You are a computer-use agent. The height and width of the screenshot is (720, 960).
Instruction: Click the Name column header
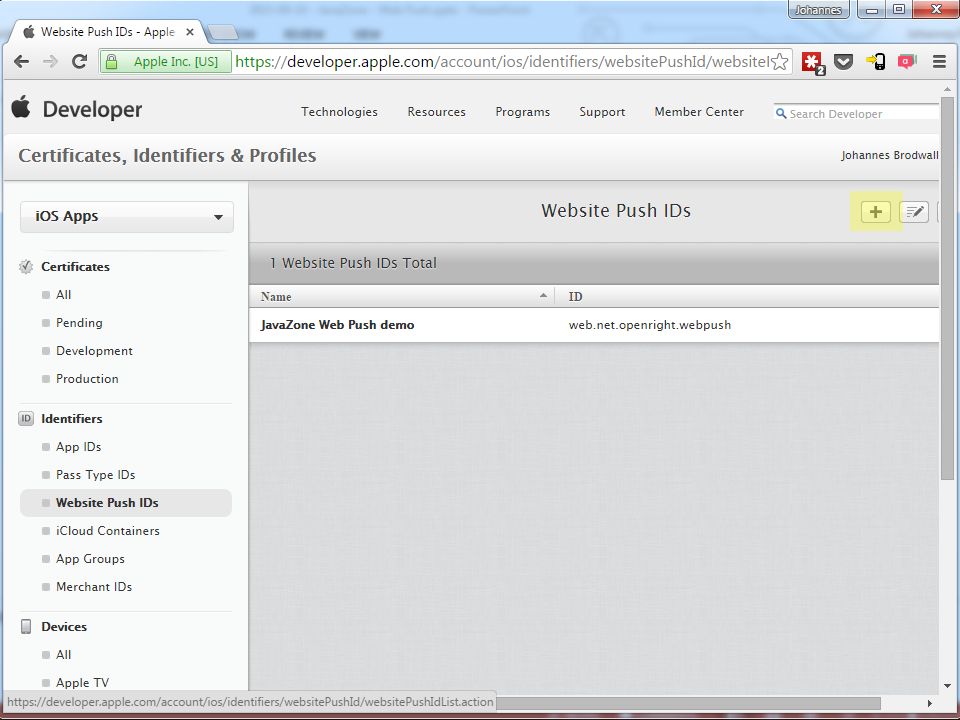coord(276,296)
